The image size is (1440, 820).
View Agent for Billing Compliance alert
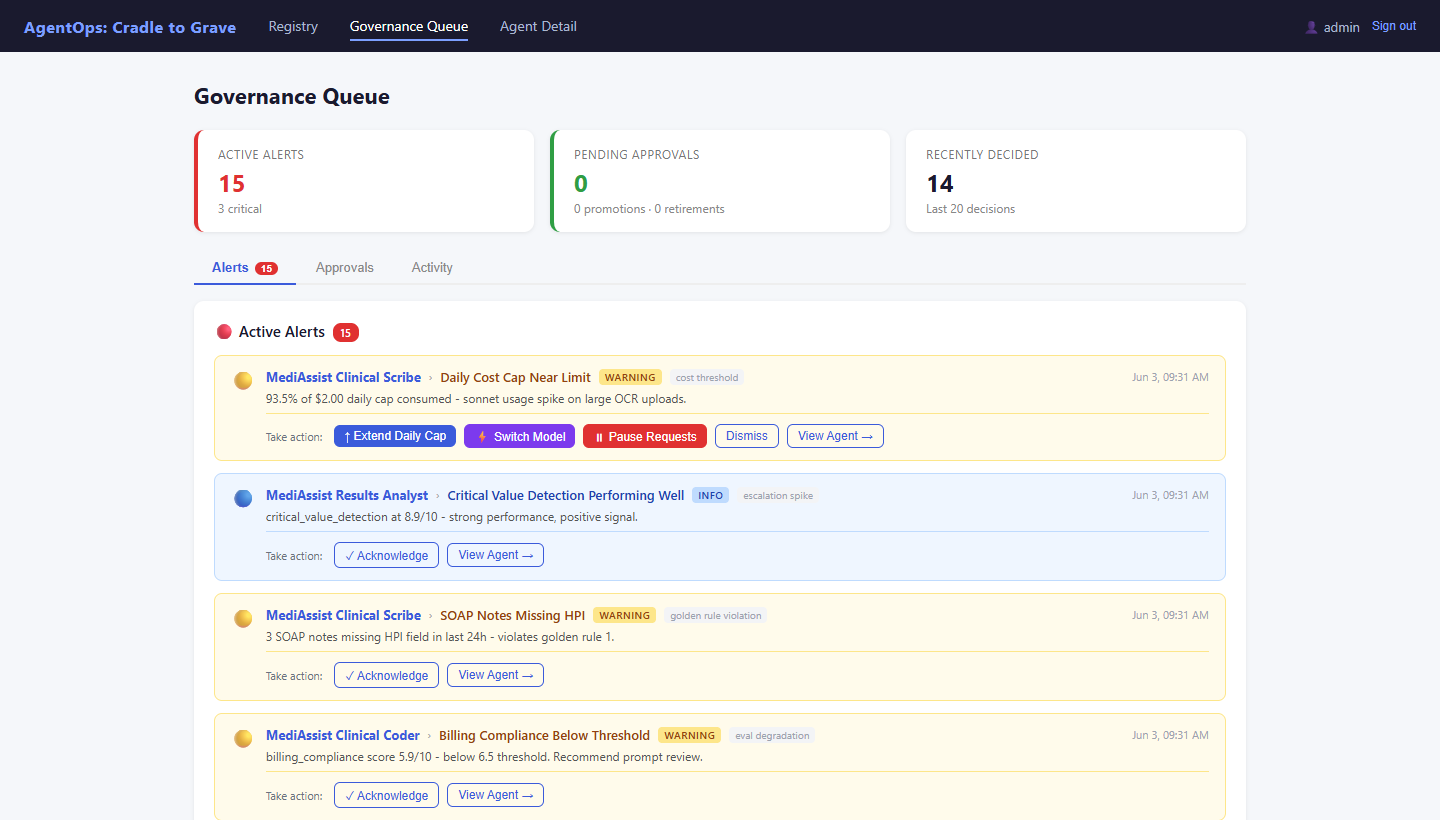(x=495, y=795)
